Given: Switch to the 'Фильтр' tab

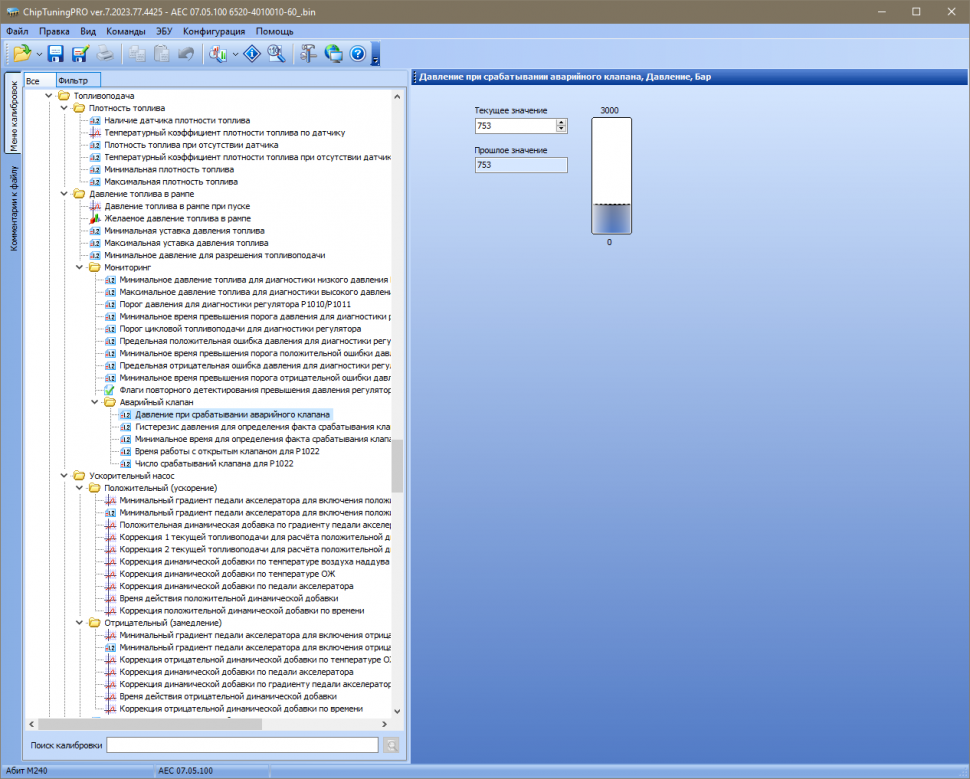Looking at the screenshot, I should (73, 80).
